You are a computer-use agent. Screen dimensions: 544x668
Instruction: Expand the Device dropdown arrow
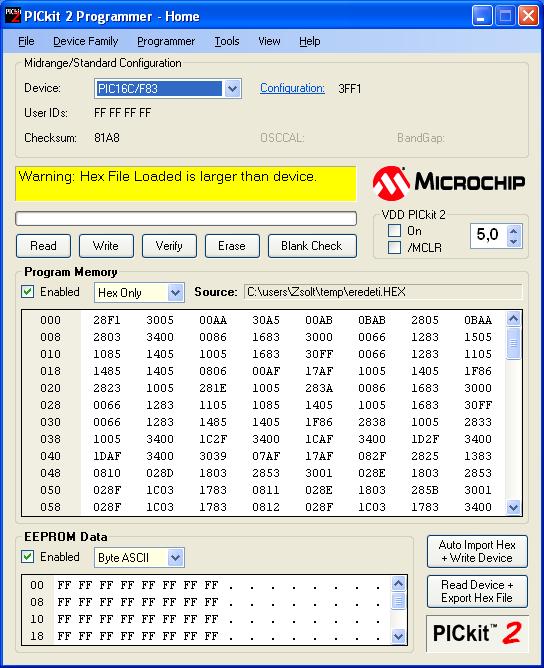(232, 89)
